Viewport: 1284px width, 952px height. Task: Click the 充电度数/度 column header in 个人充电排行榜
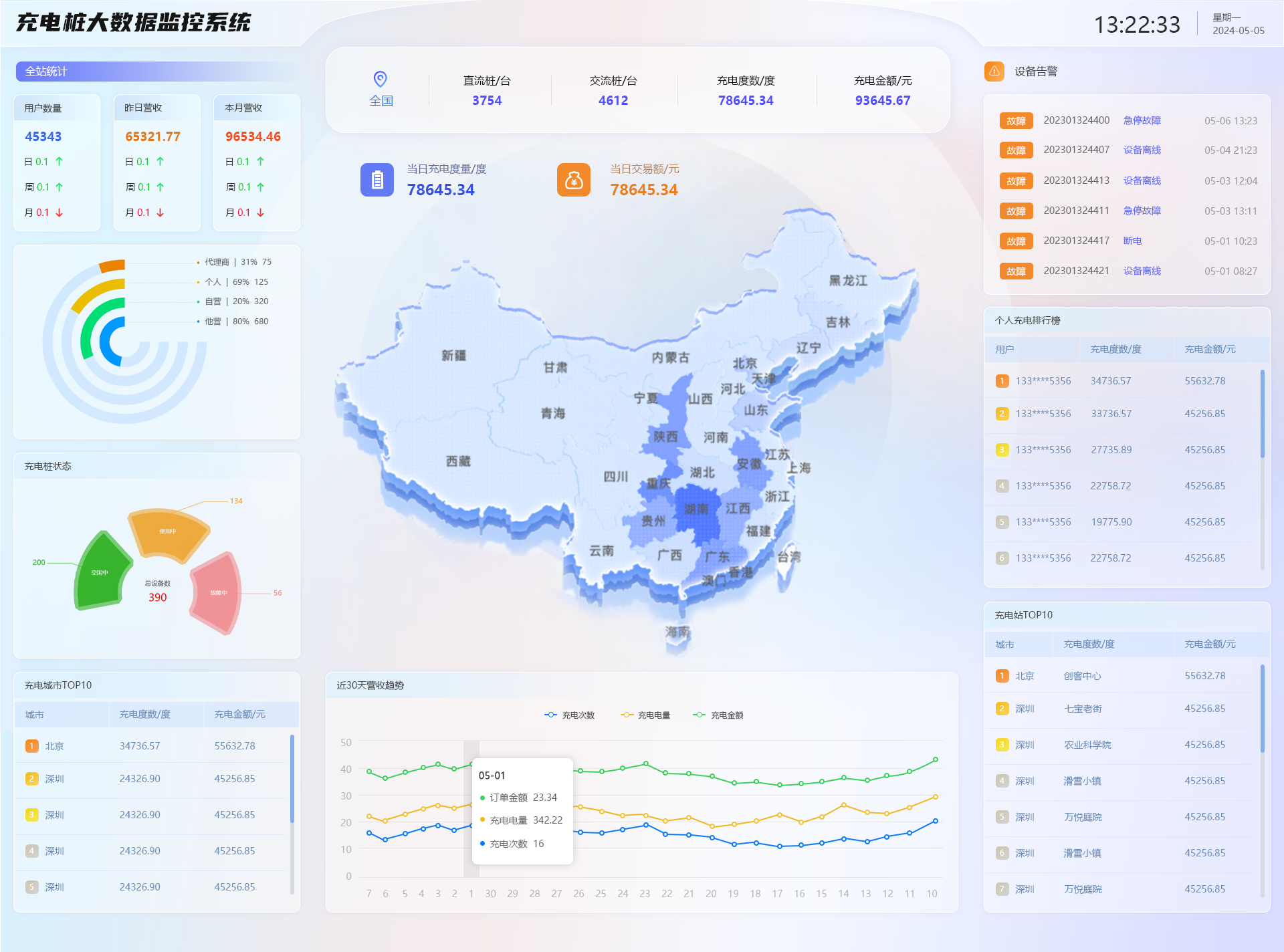click(1115, 349)
